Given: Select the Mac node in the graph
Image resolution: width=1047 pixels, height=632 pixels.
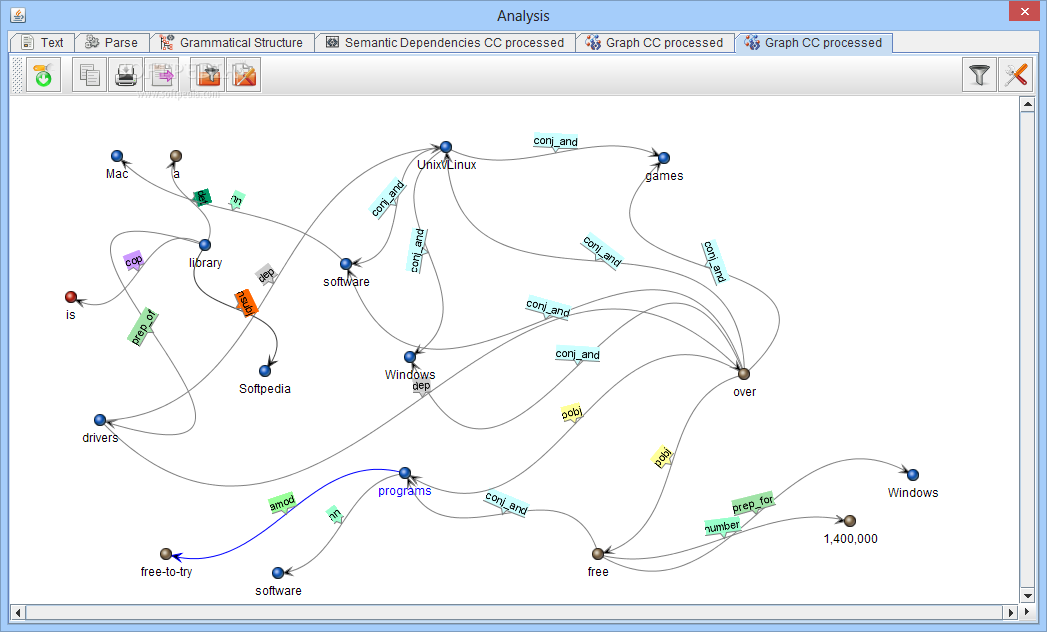Looking at the screenshot, I should pyautogui.click(x=117, y=156).
